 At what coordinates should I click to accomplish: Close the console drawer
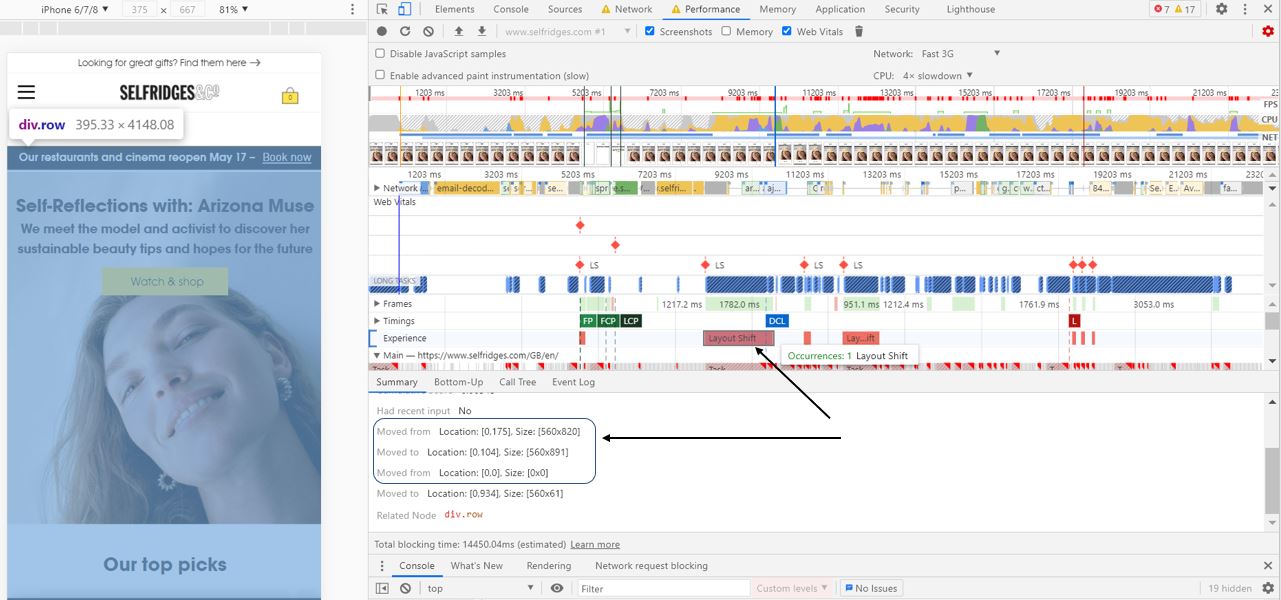pyautogui.click(x=1268, y=566)
